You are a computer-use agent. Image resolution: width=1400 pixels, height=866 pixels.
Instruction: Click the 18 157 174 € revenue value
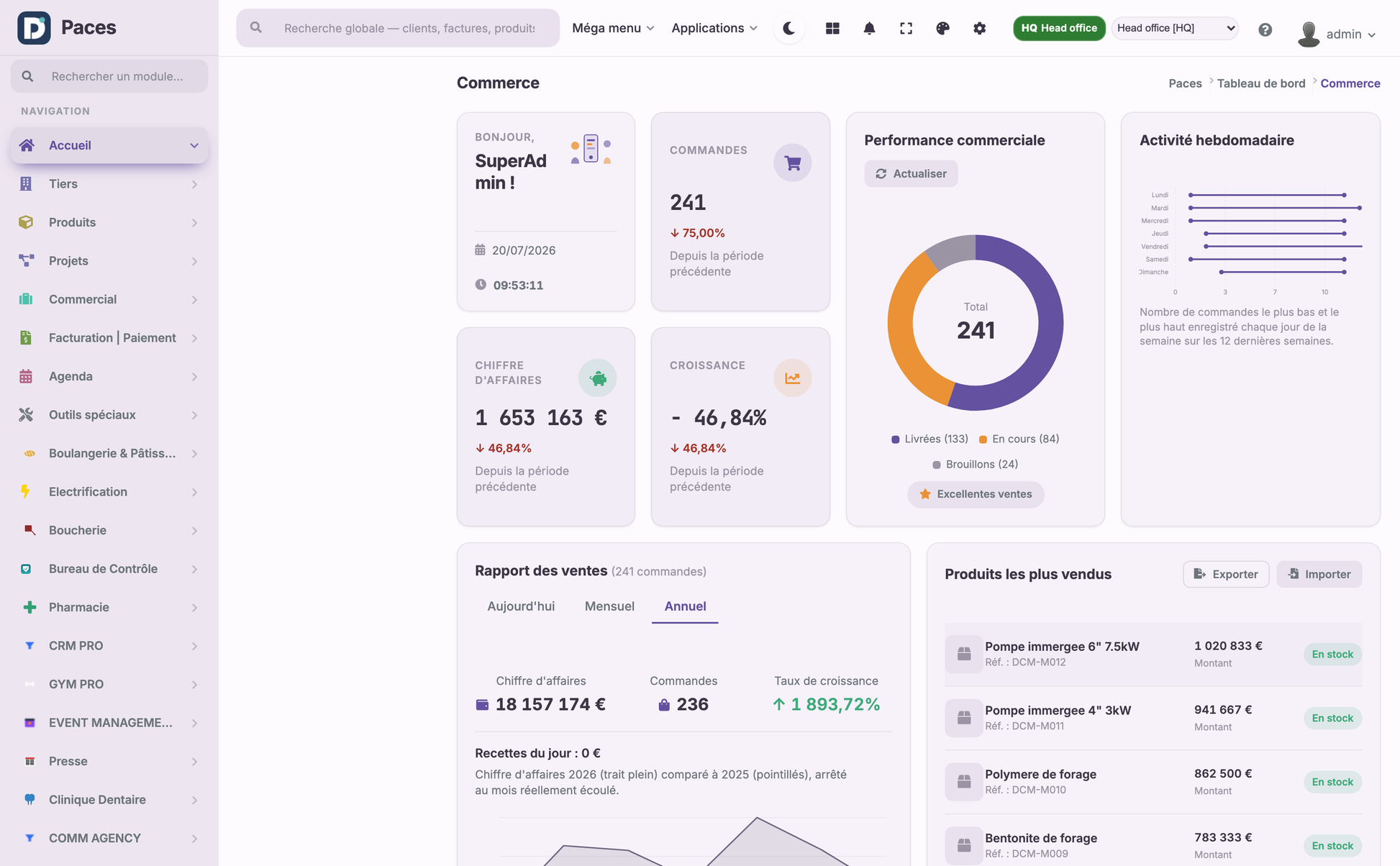[x=550, y=704]
